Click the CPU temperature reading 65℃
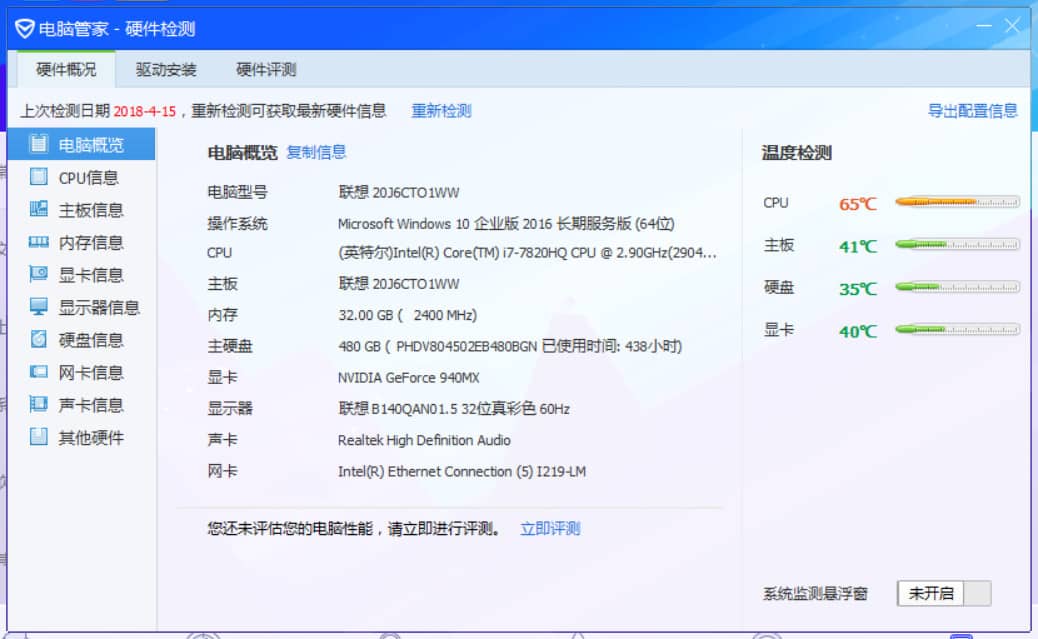The width and height of the screenshot is (1038, 639). pos(858,204)
